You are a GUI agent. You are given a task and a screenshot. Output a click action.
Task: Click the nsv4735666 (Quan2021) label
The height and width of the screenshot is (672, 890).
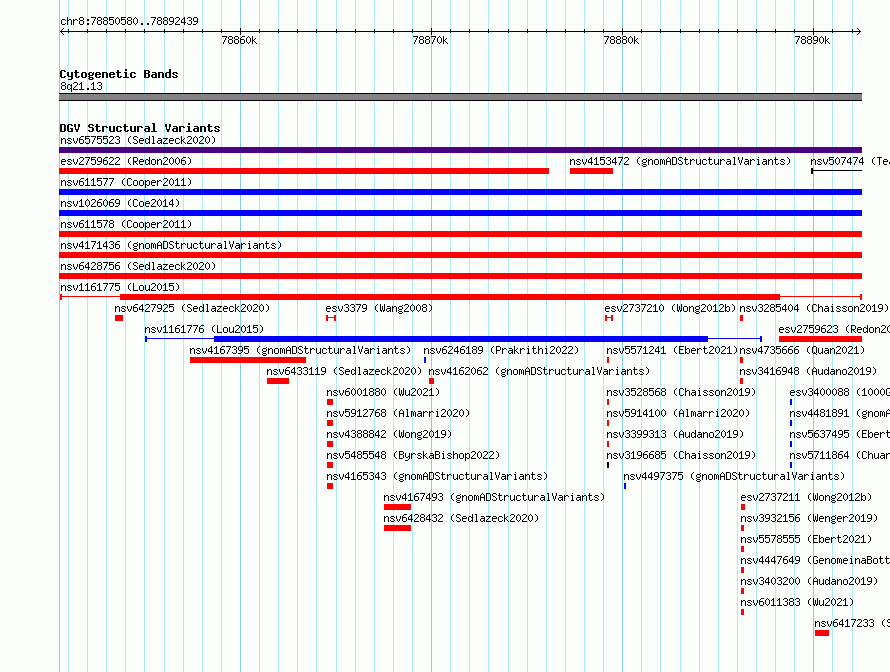(x=801, y=350)
